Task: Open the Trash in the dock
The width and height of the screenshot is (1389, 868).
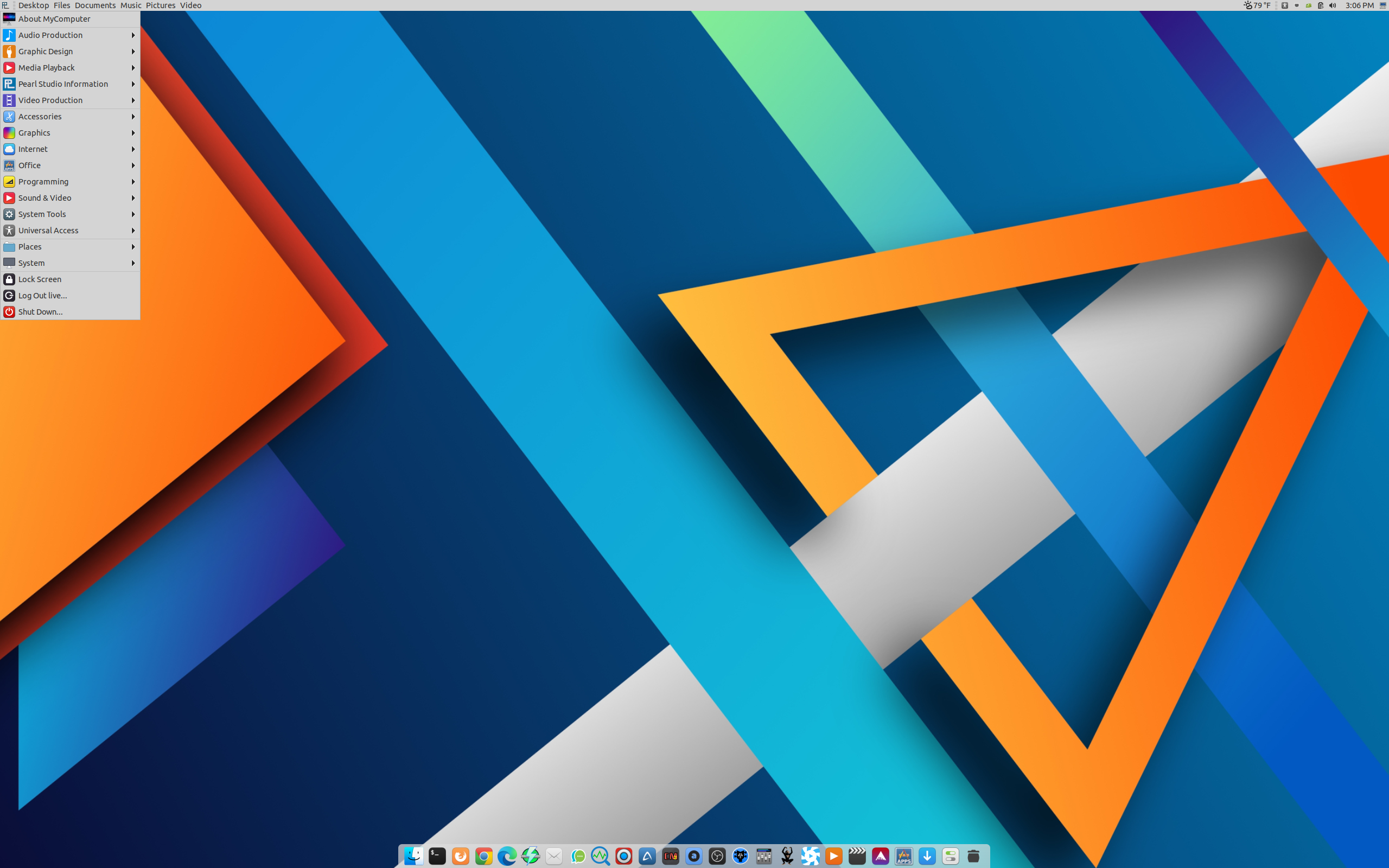Action: point(974,856)
